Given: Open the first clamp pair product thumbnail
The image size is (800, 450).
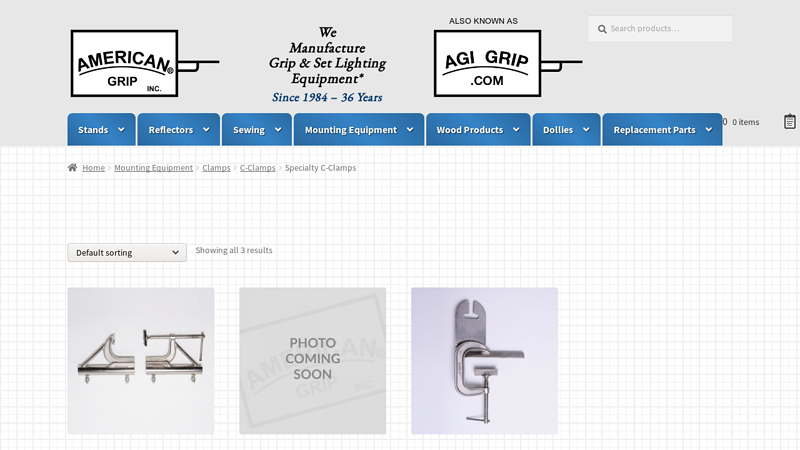Looking at the screenshot, I should [x=141, y=361].
